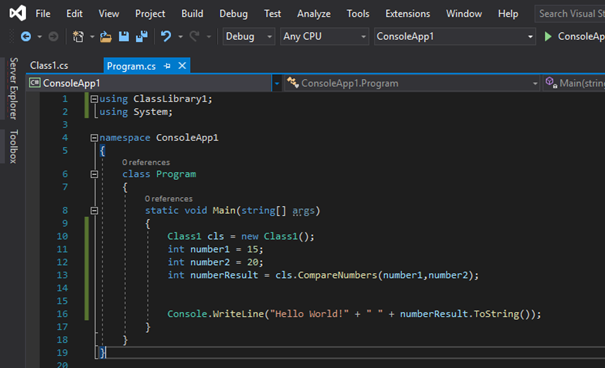Open the undo history dropdown arrow
605x368 pixels.
180,37
